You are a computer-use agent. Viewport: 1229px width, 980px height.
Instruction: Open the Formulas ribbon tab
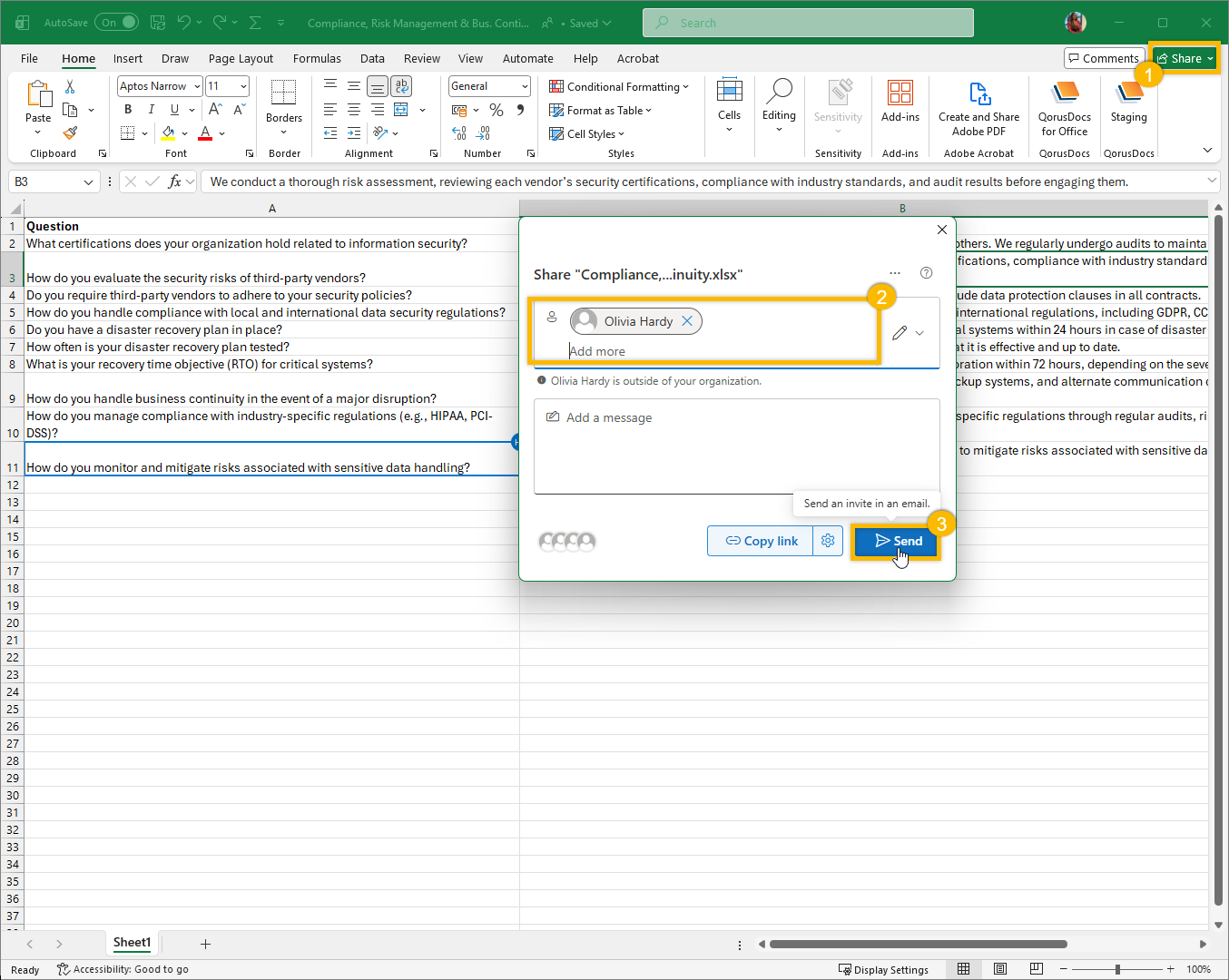[x=317, y=59]
